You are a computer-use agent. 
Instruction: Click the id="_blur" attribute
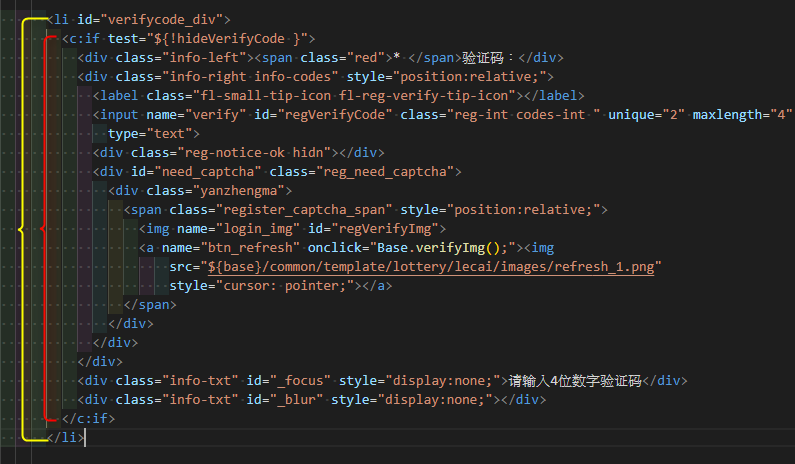[x=284, y=400]
